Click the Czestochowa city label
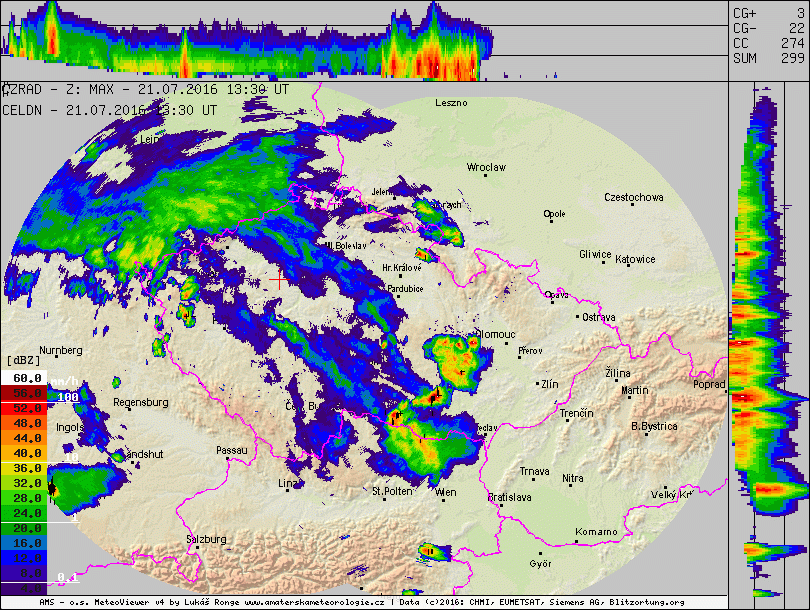This screenshot has width=810, height=610. click(x=634, y=198)
